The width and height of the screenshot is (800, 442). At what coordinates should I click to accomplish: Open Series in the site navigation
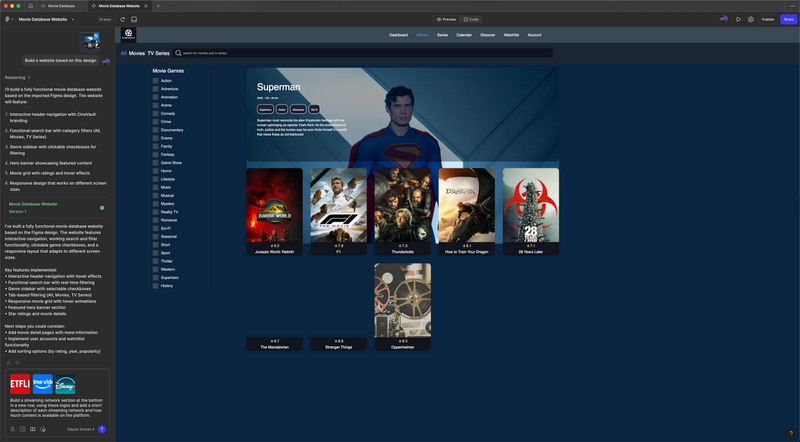point(442,35)
